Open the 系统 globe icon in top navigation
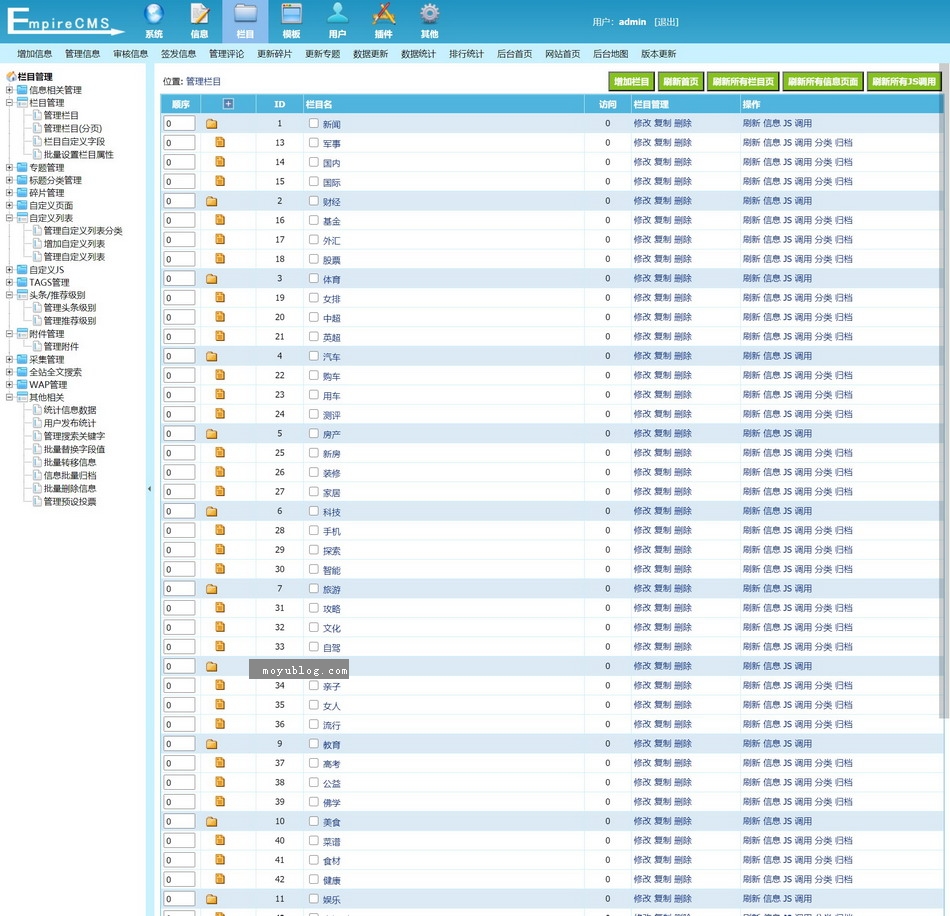Viewport: 950px width, 916px height. (154, 14)
